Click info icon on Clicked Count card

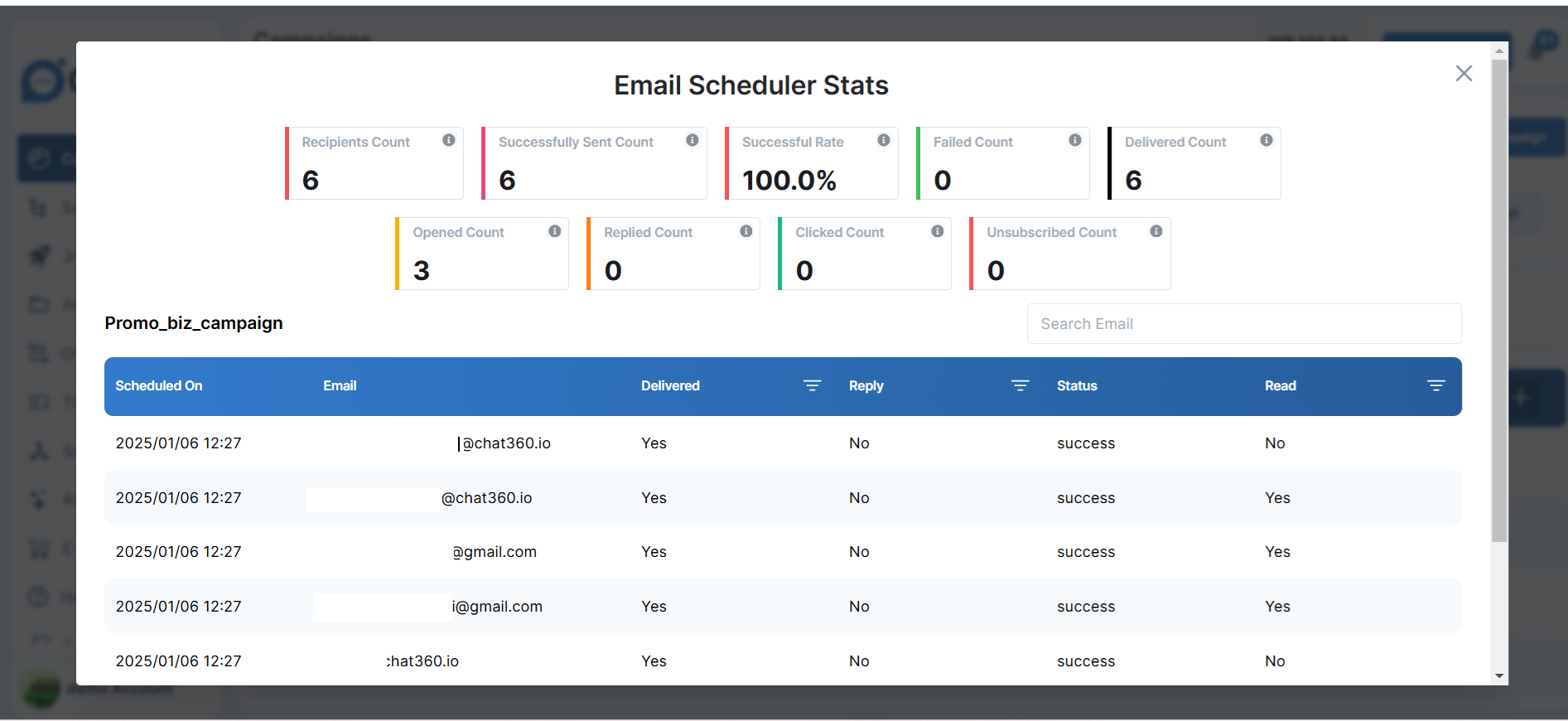[938, 231]
